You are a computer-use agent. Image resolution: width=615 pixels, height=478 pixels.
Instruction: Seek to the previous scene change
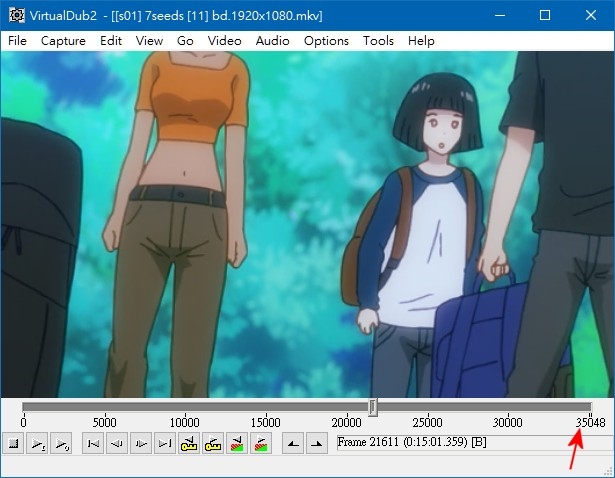pyautogui.click(x=237, y=443)
